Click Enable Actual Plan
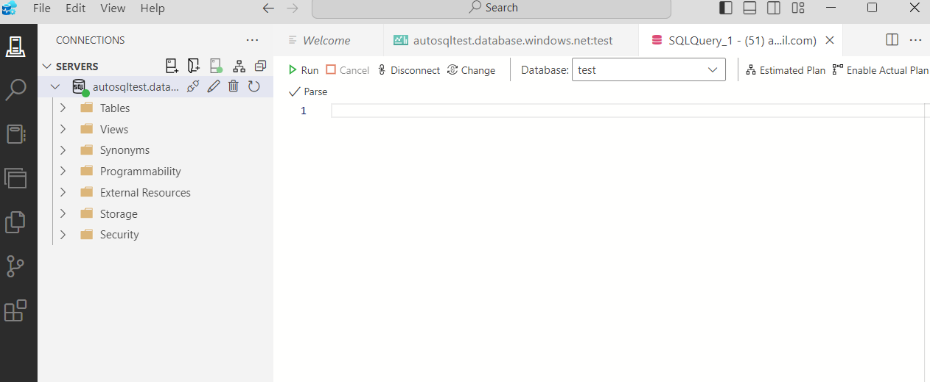This screenshot has width=930, height=382. [x=881, y=70]
